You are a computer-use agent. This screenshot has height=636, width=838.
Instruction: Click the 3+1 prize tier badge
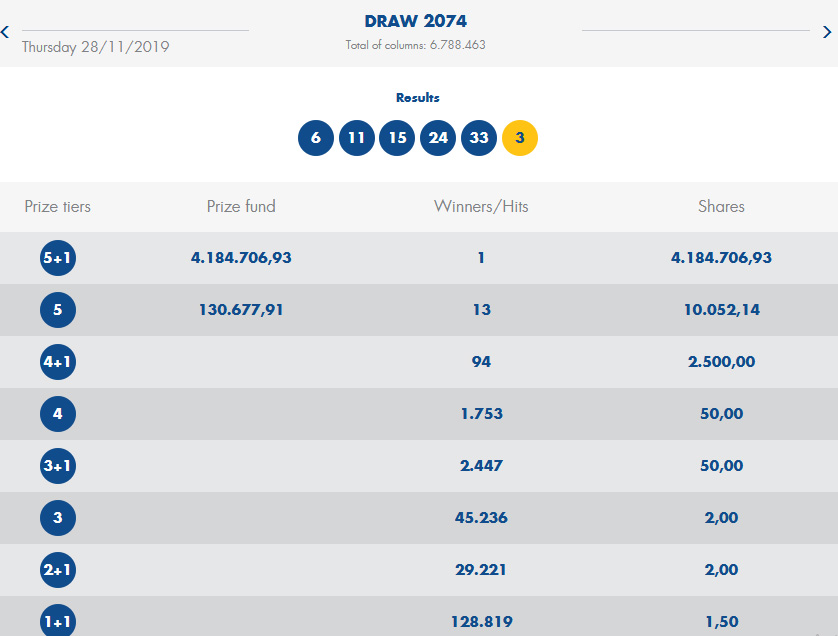(58, 466)
